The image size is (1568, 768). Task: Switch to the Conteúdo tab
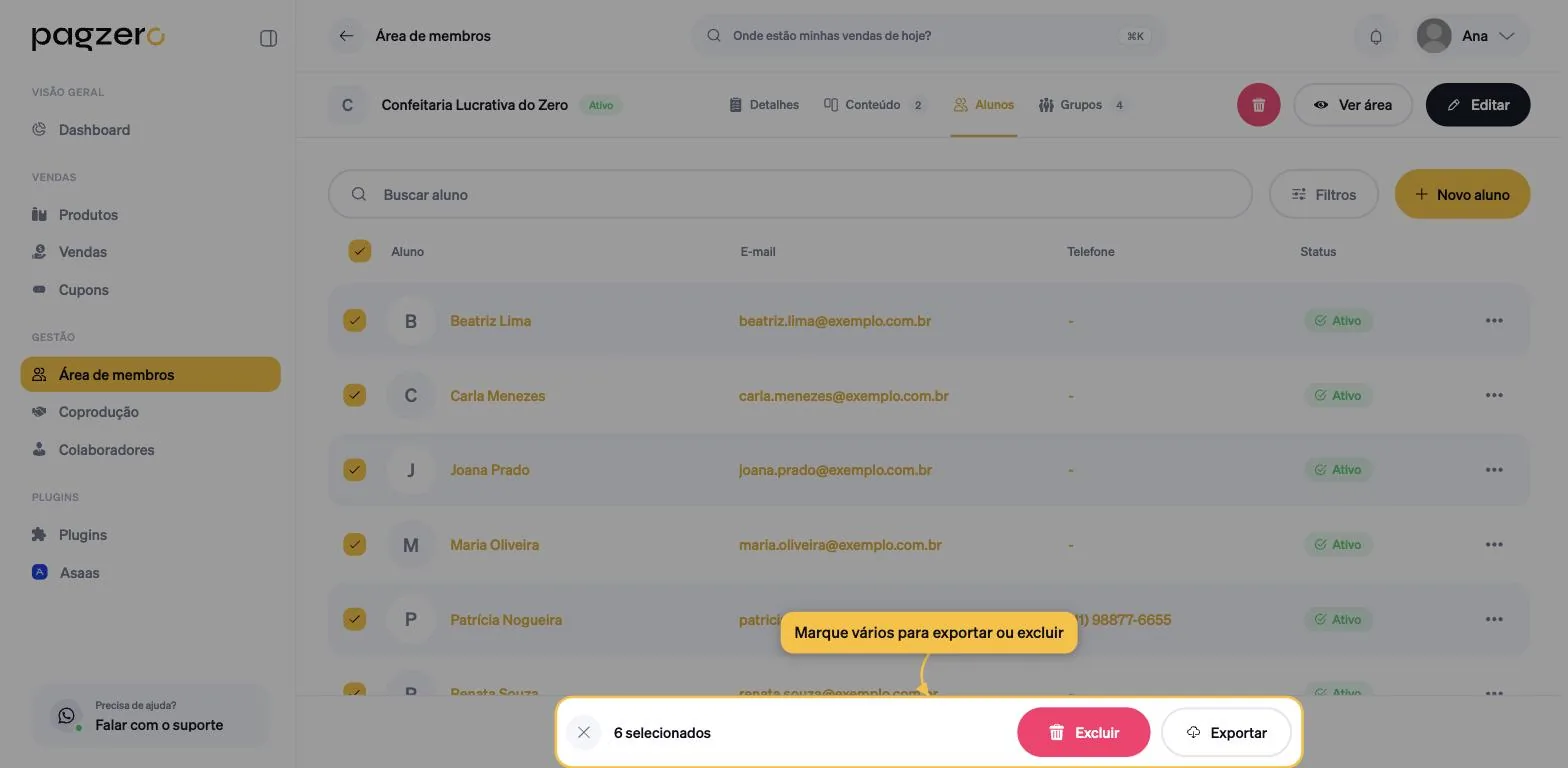875,105
